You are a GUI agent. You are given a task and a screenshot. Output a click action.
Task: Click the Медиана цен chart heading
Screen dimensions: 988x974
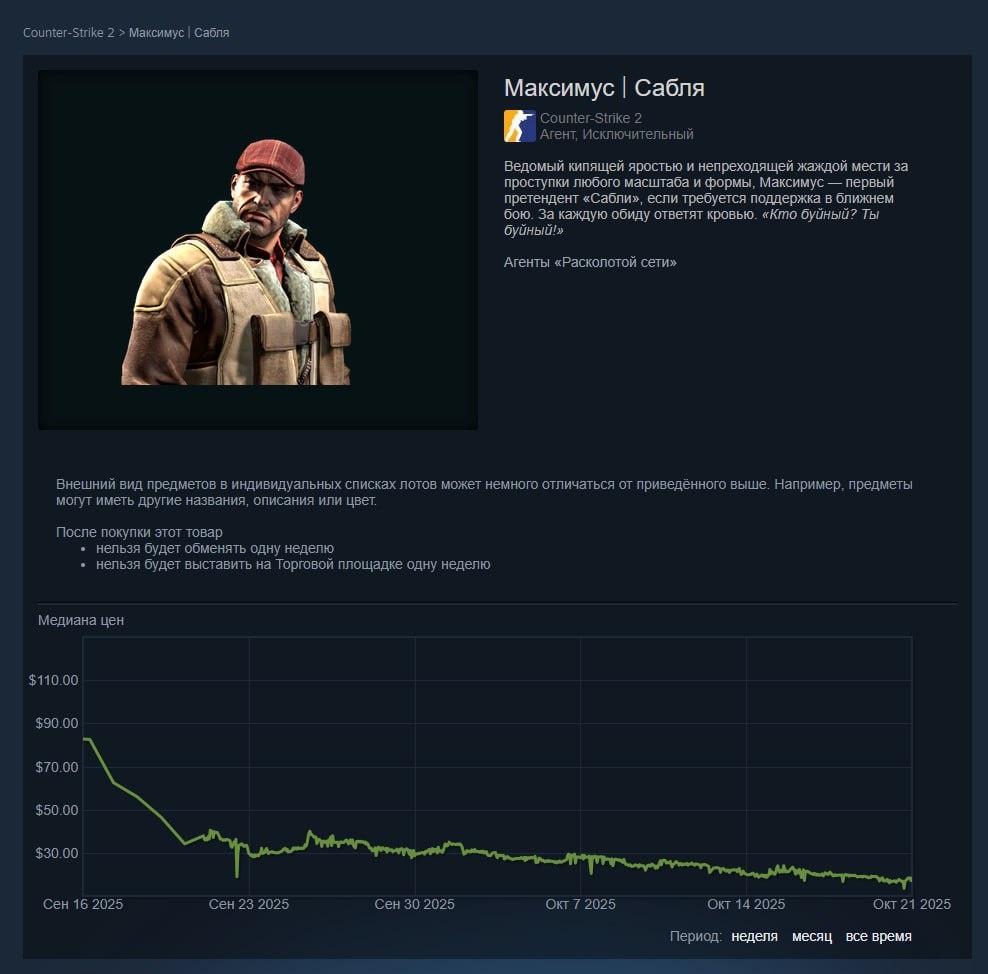pyautogui.click(x=81, y=621)
